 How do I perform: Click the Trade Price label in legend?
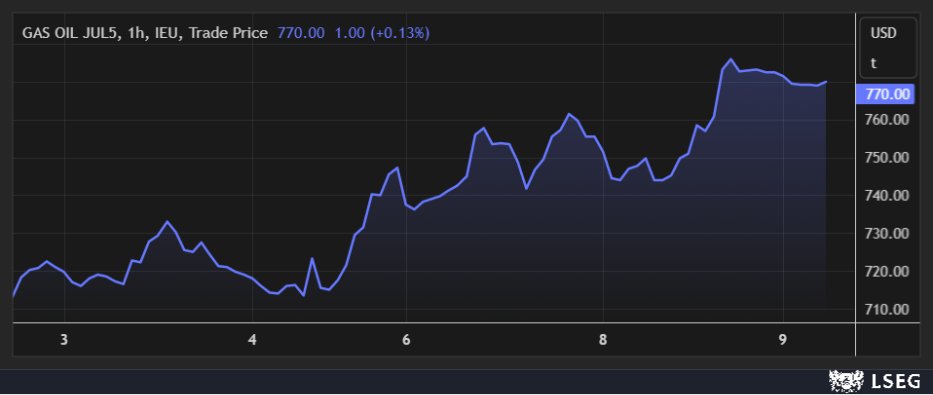click(228, 33)
